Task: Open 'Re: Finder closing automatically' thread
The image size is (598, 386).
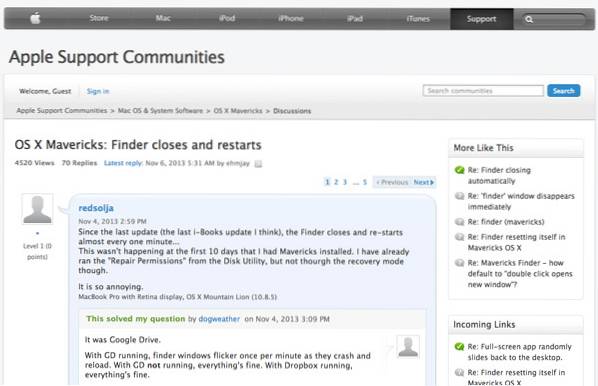Action: click(499, 175)
